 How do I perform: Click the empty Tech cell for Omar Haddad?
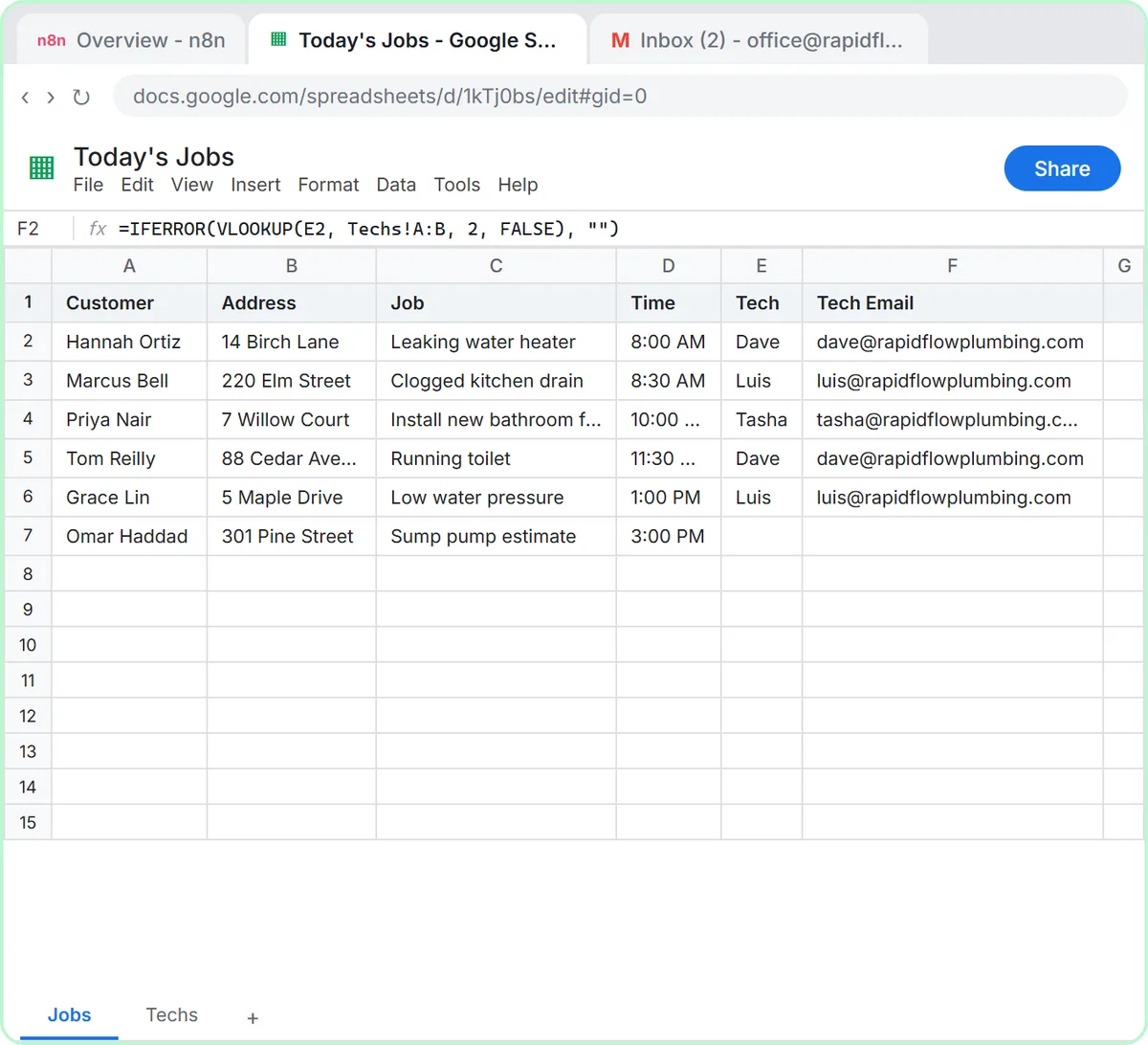pyautogui.click(x=762, y=537)
